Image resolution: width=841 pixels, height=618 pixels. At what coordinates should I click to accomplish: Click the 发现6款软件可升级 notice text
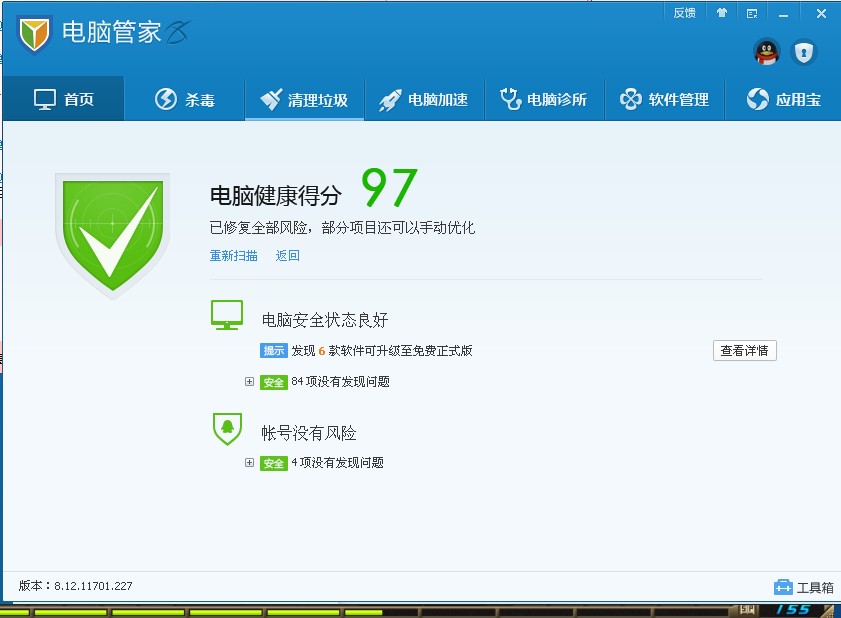(382, 351)
